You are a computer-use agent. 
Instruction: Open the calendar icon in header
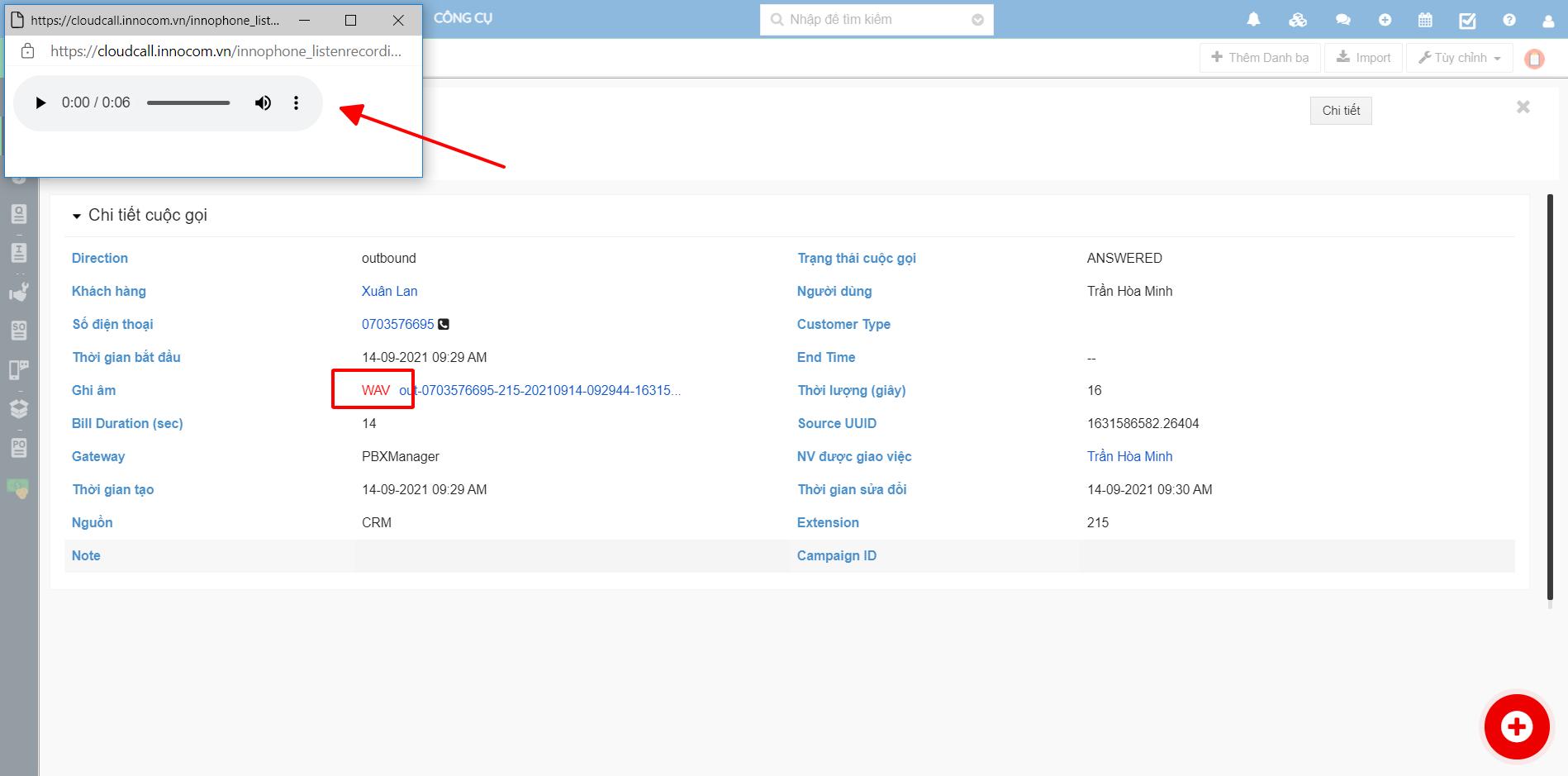tap(1425, 21)
